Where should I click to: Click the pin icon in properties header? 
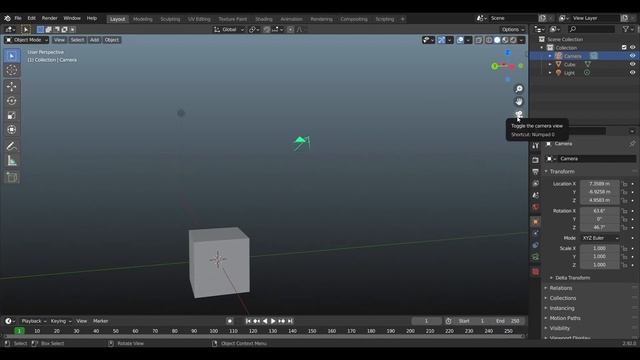632,144
